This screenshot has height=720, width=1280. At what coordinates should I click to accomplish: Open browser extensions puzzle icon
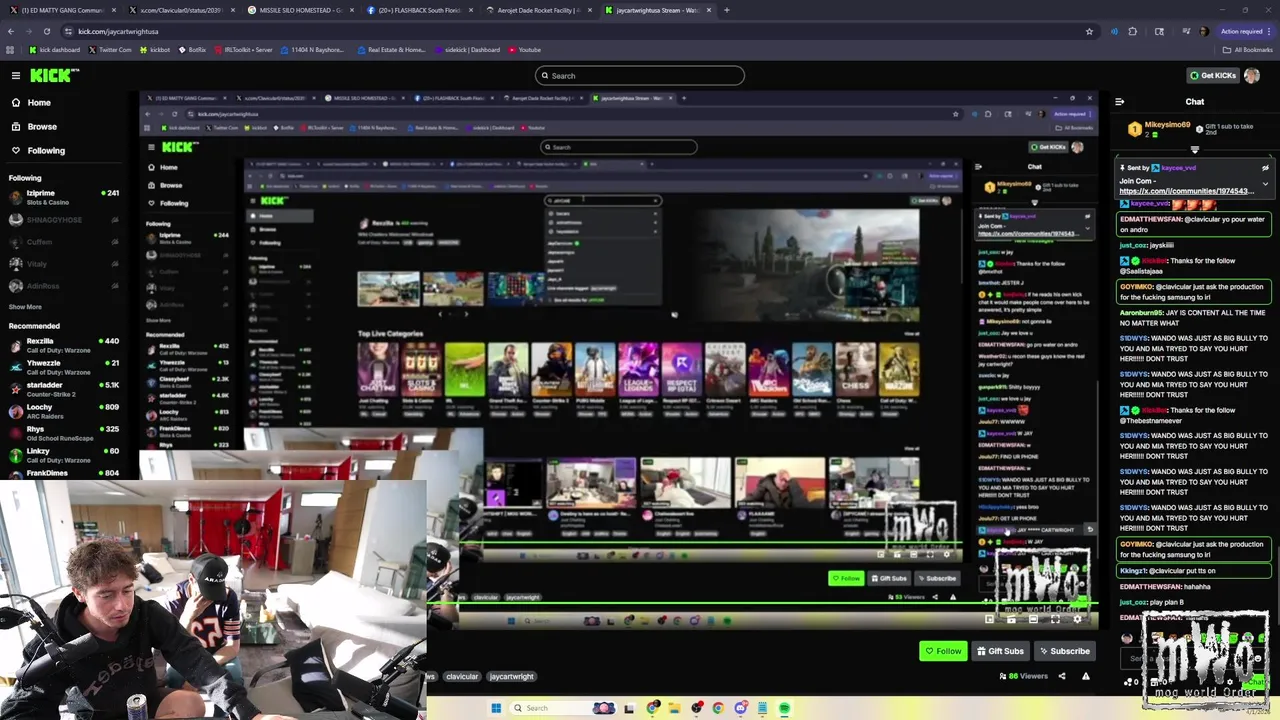click(1132, 31)
